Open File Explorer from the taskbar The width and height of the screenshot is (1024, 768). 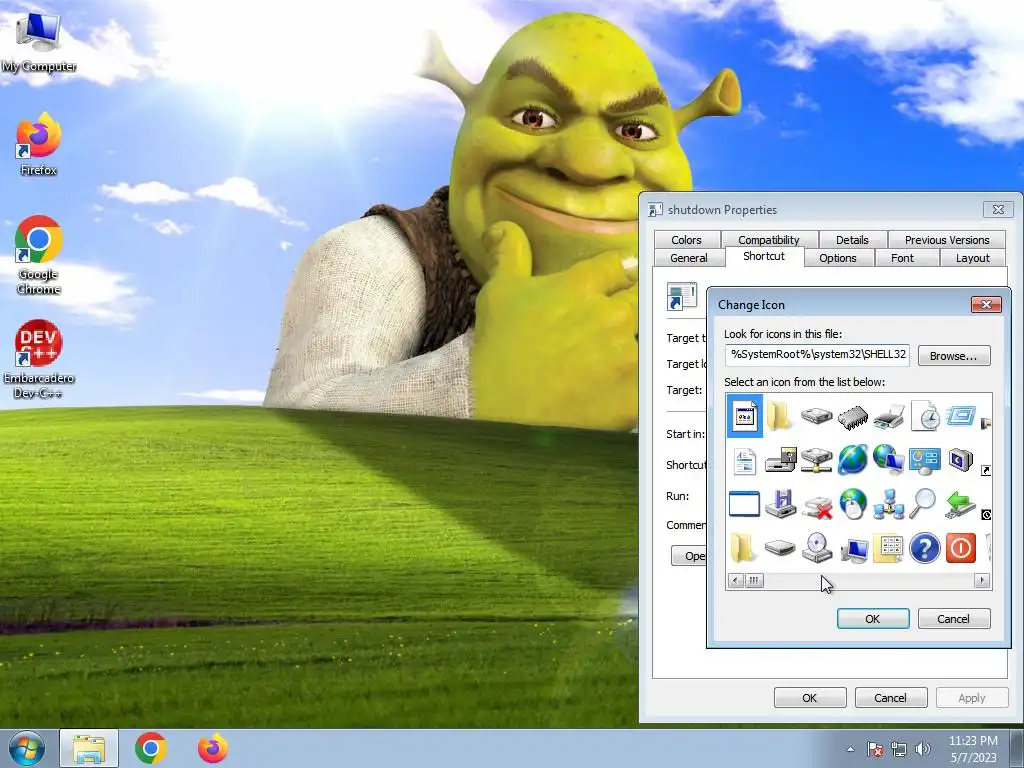[x=89, y=749]
